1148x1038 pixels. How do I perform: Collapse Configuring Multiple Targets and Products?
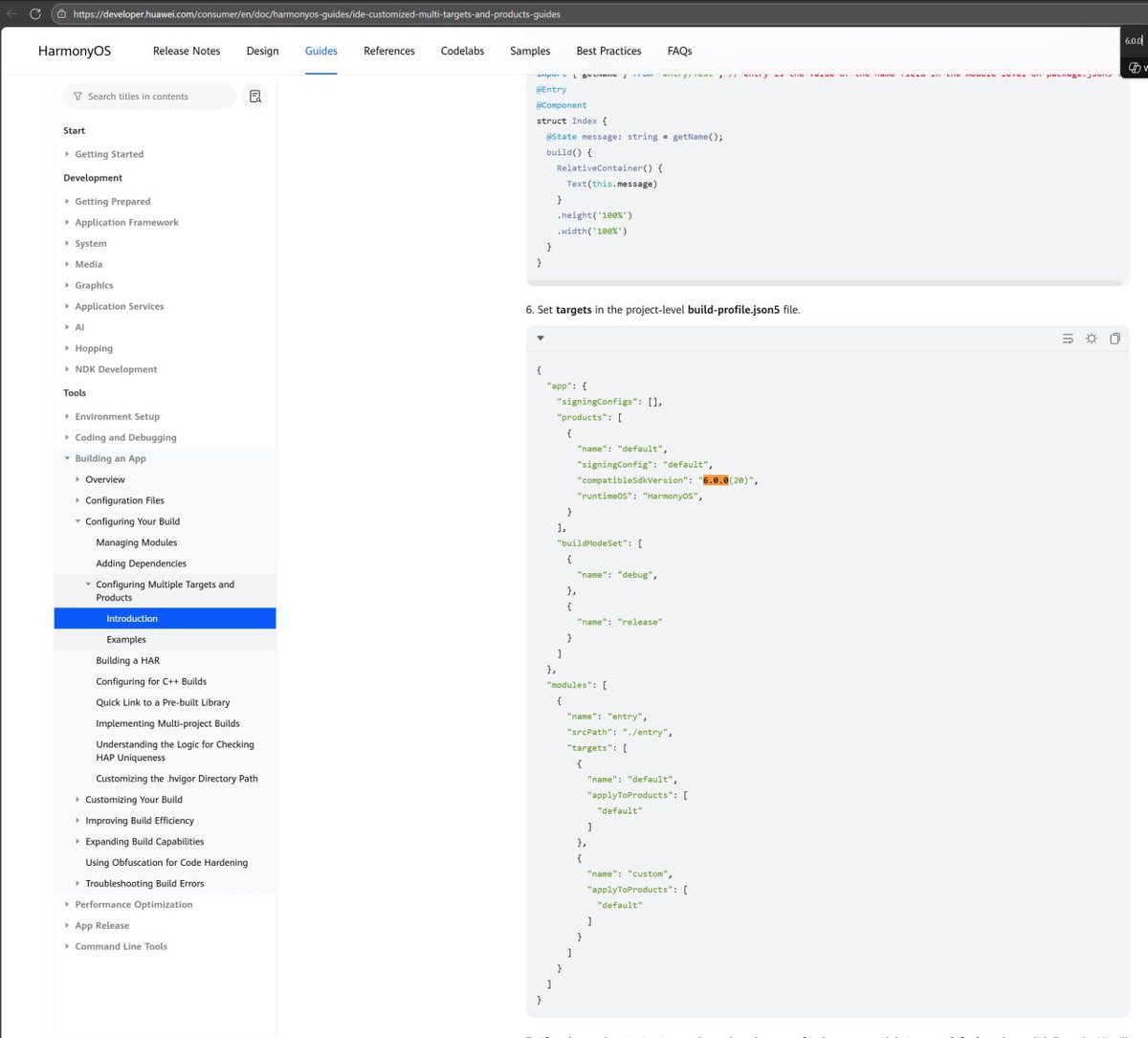[x=165, y=591]
